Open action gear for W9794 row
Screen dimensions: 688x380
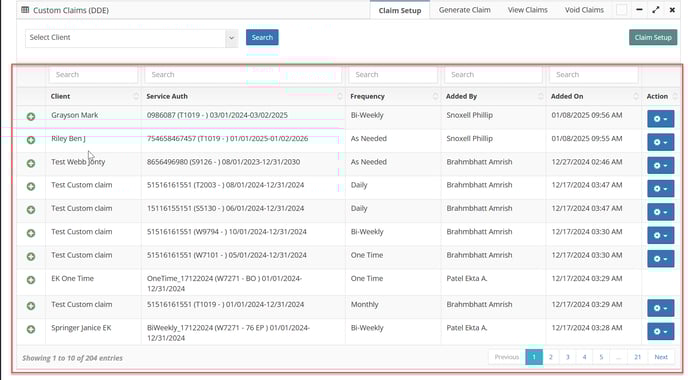[x=660, y=235]
